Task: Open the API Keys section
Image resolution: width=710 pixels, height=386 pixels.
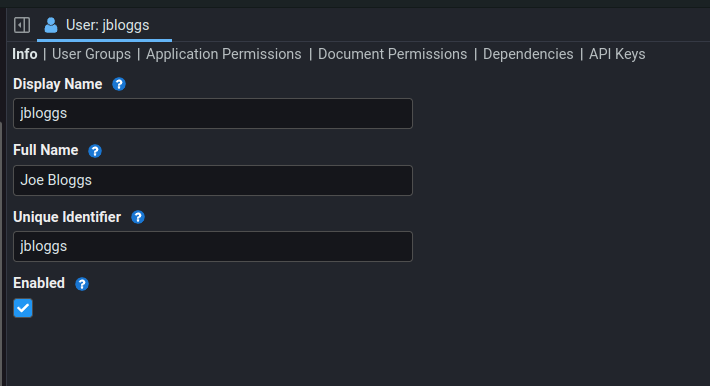Action: (617, 54)
